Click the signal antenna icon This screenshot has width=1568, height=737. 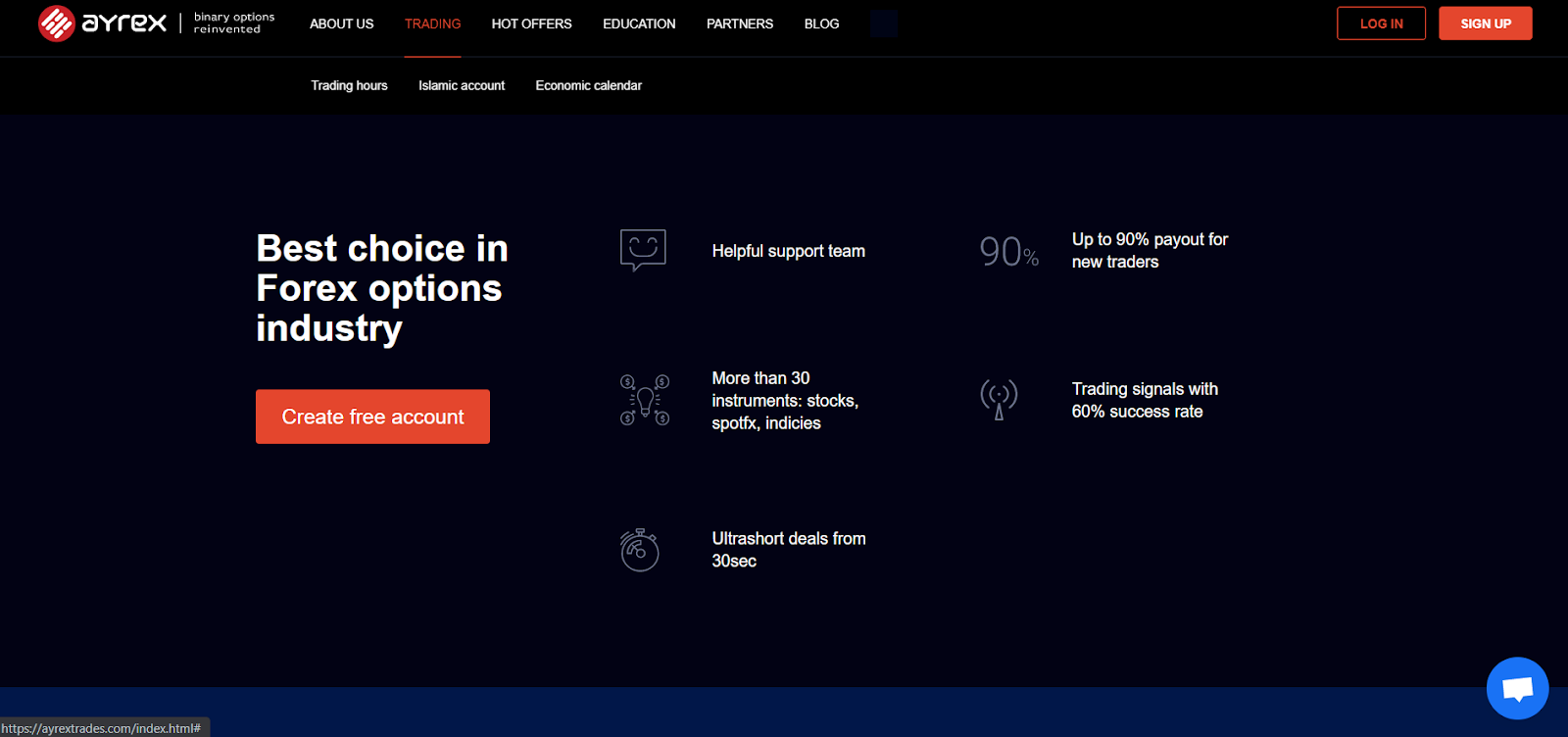click(x=999, y=400)
